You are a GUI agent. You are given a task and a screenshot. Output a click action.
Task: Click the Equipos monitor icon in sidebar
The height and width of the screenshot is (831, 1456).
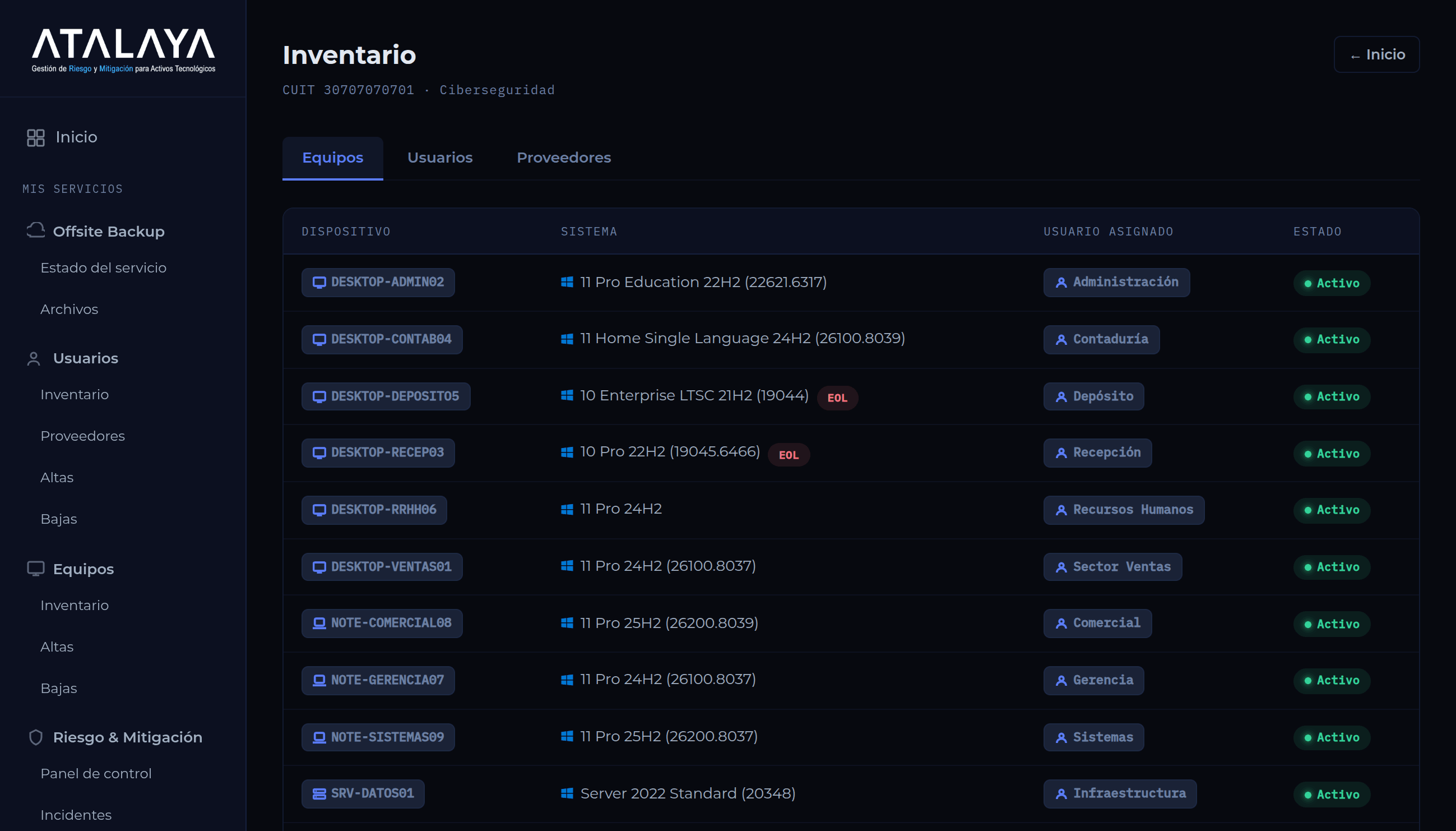35,569
